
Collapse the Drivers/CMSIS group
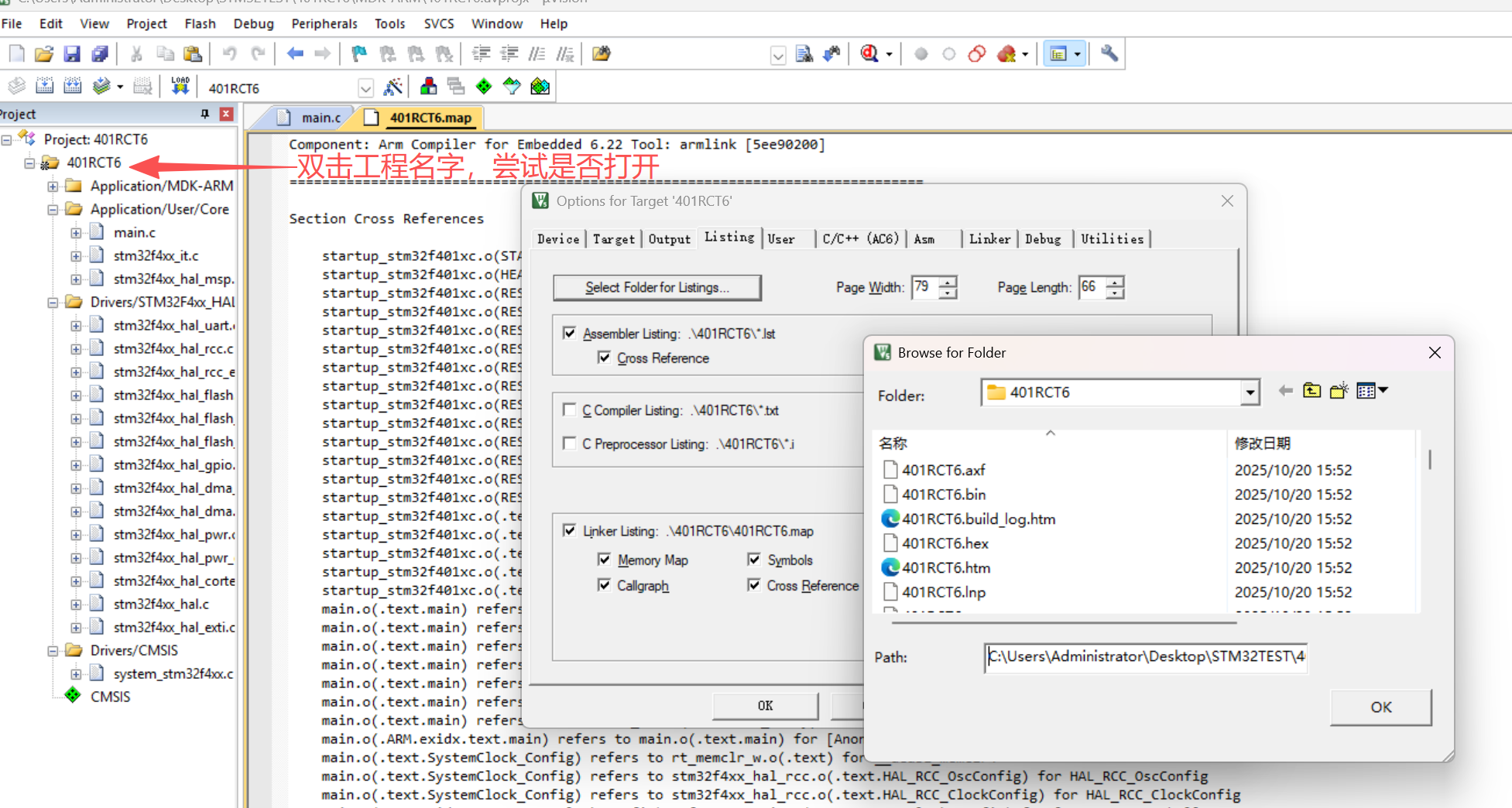tap(53, 651)
